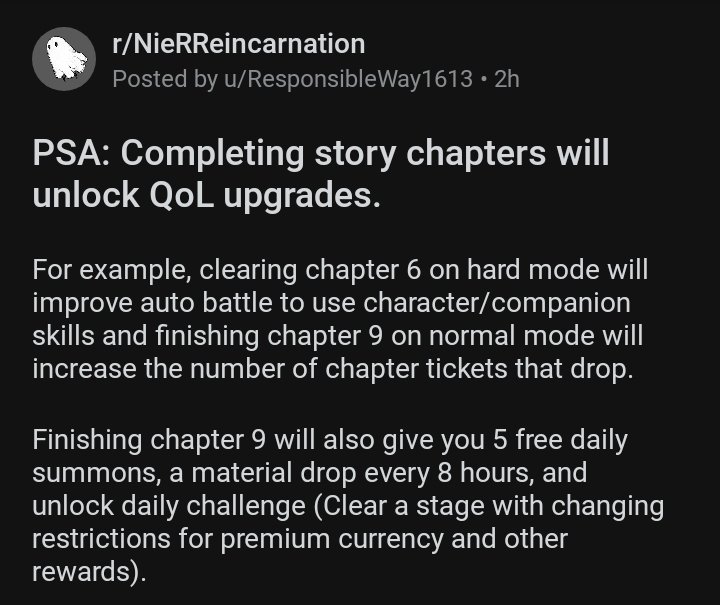Click the 'Posted by' label text
This screenshot has width=720, height=605.
pos(165,79)
